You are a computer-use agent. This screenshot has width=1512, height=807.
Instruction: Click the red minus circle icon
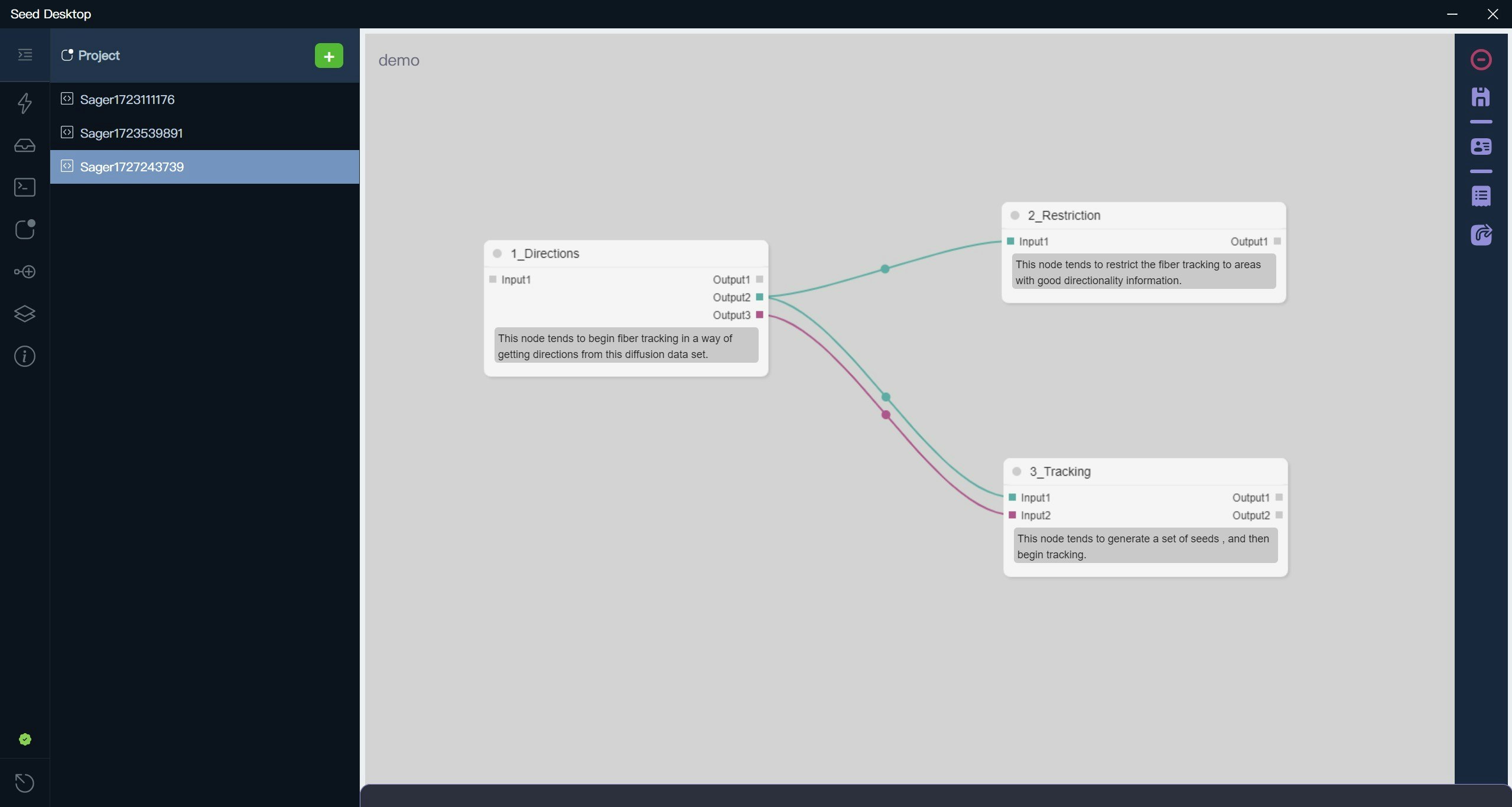click(x=1480, y=60)
